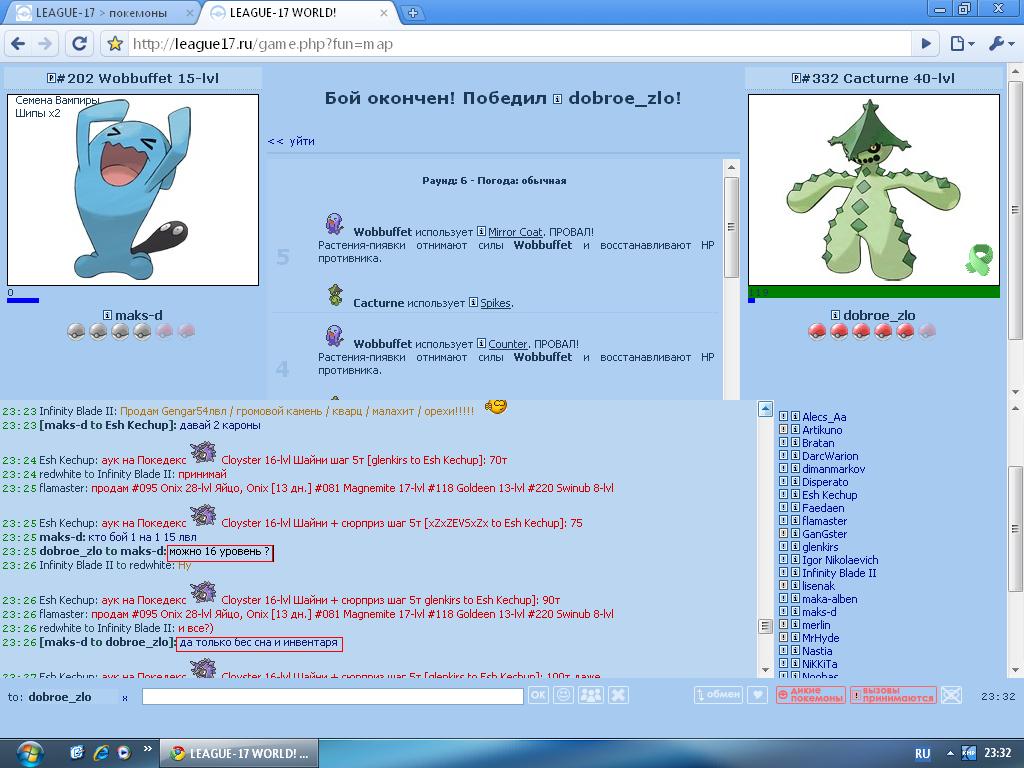Click the '<< уйти' leave battle link
The image size is (1024, 768).
tap(291, 141)
